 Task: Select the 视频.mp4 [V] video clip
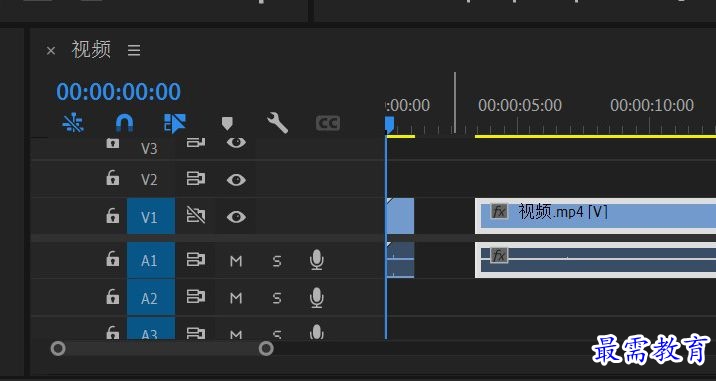click(x=595, y=216)
